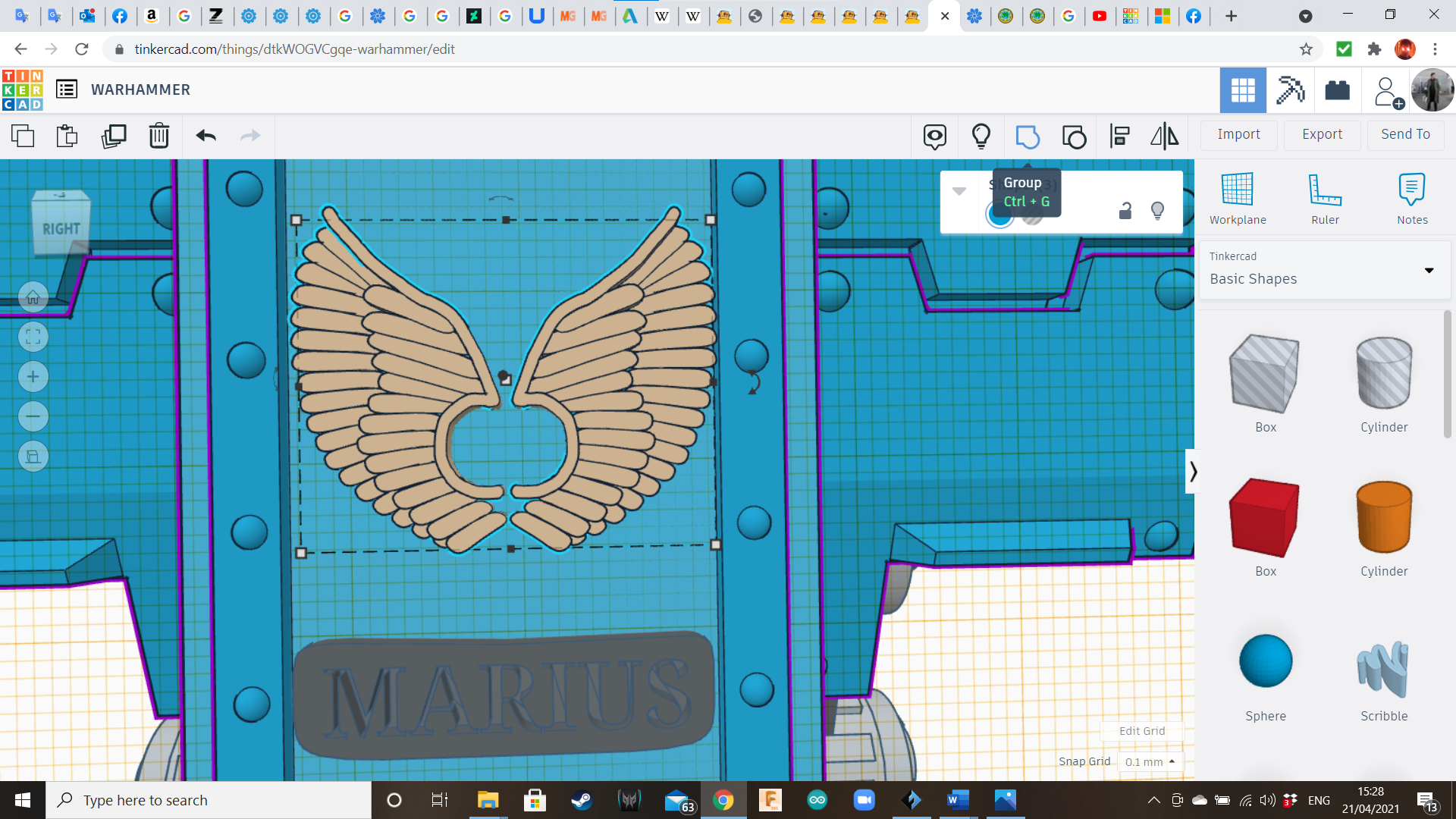Click the Duplicate and repeat icon
This screenshot has height=819, width=1456.
[114, 136]
